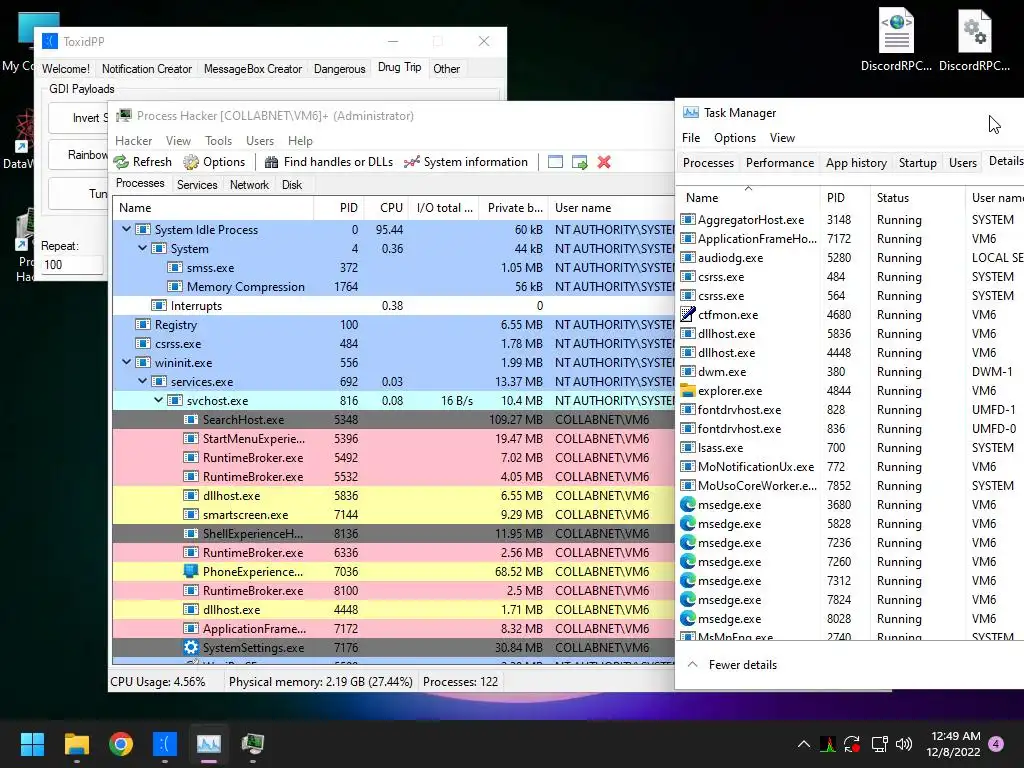1024x768 pixels.
Task: Click the find window icon in the Process Hacker toolbar
Action: pos(555,162)
